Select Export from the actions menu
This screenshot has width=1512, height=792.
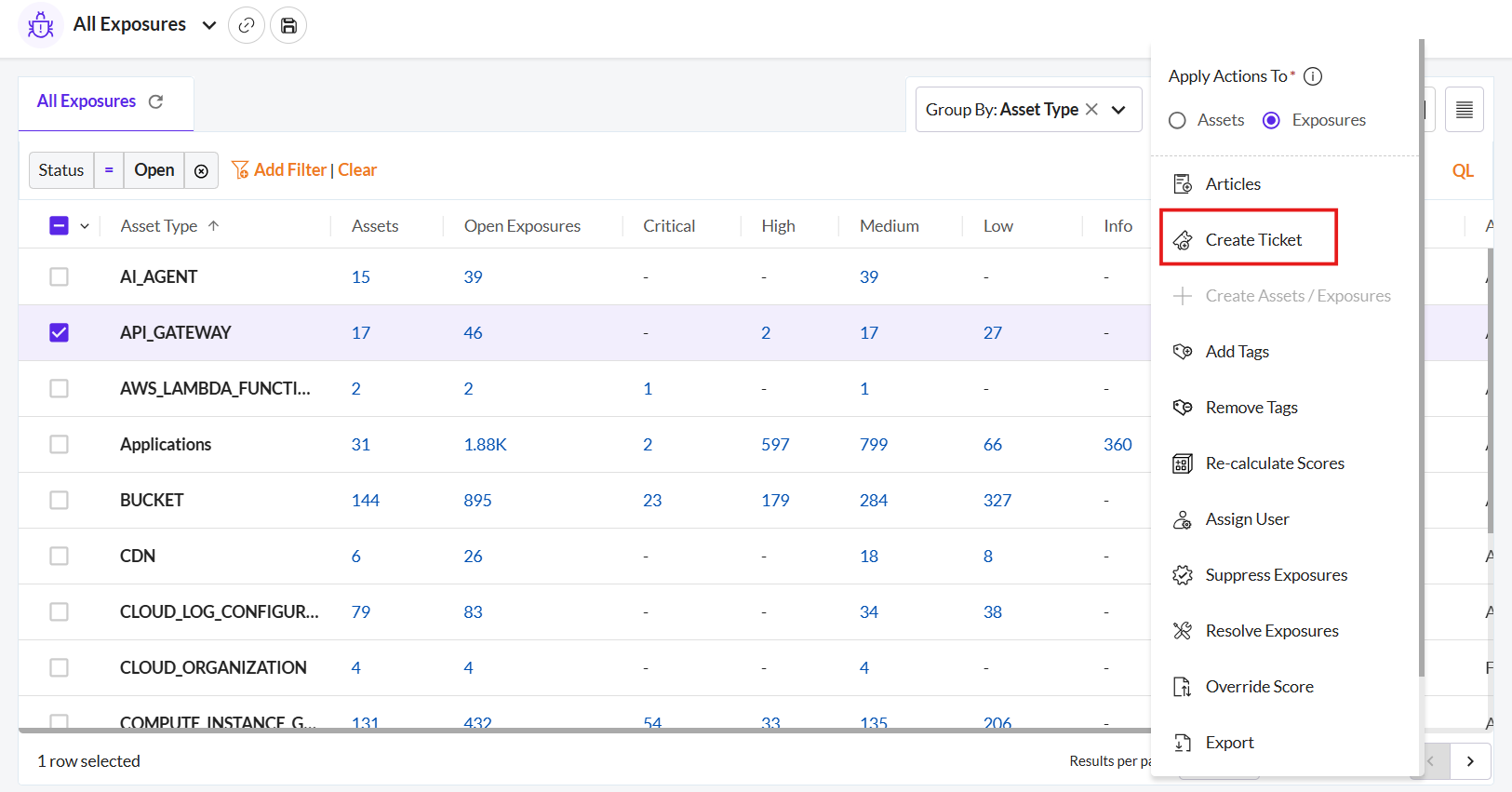pyautogui.click(x=1229, y=743)
